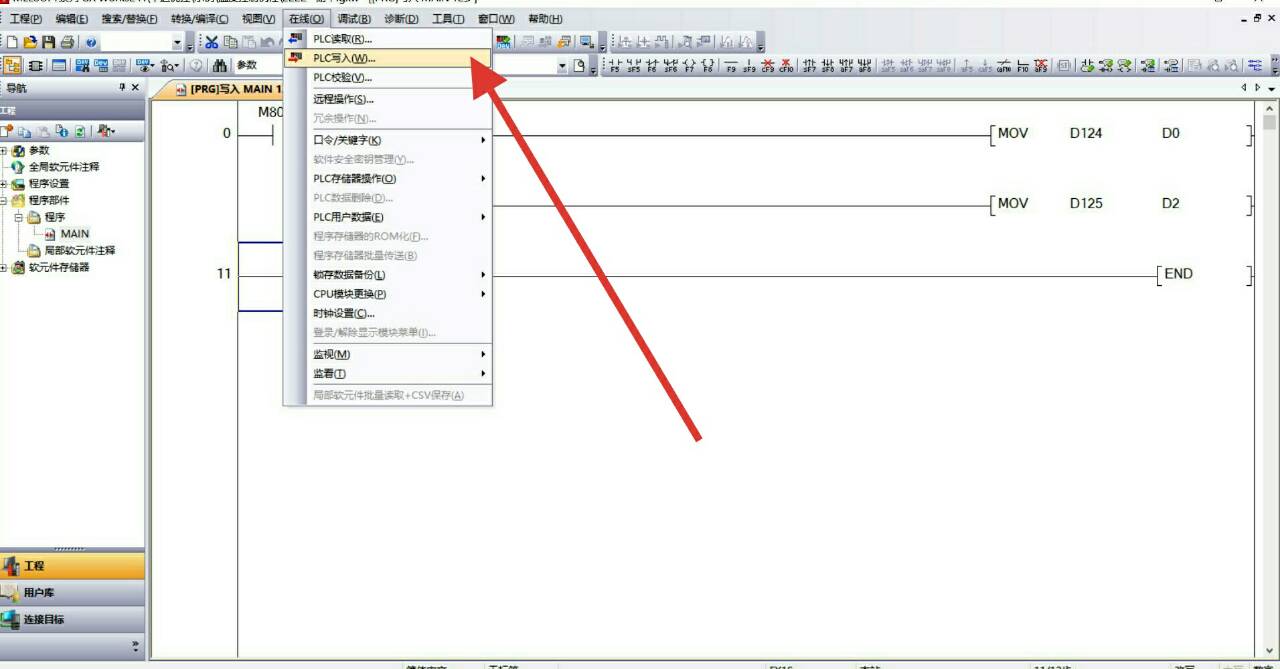This screenshot has height=669, width=1280.
Task: Insert horizontal line using F9 icon
Action: coord(731,66)
